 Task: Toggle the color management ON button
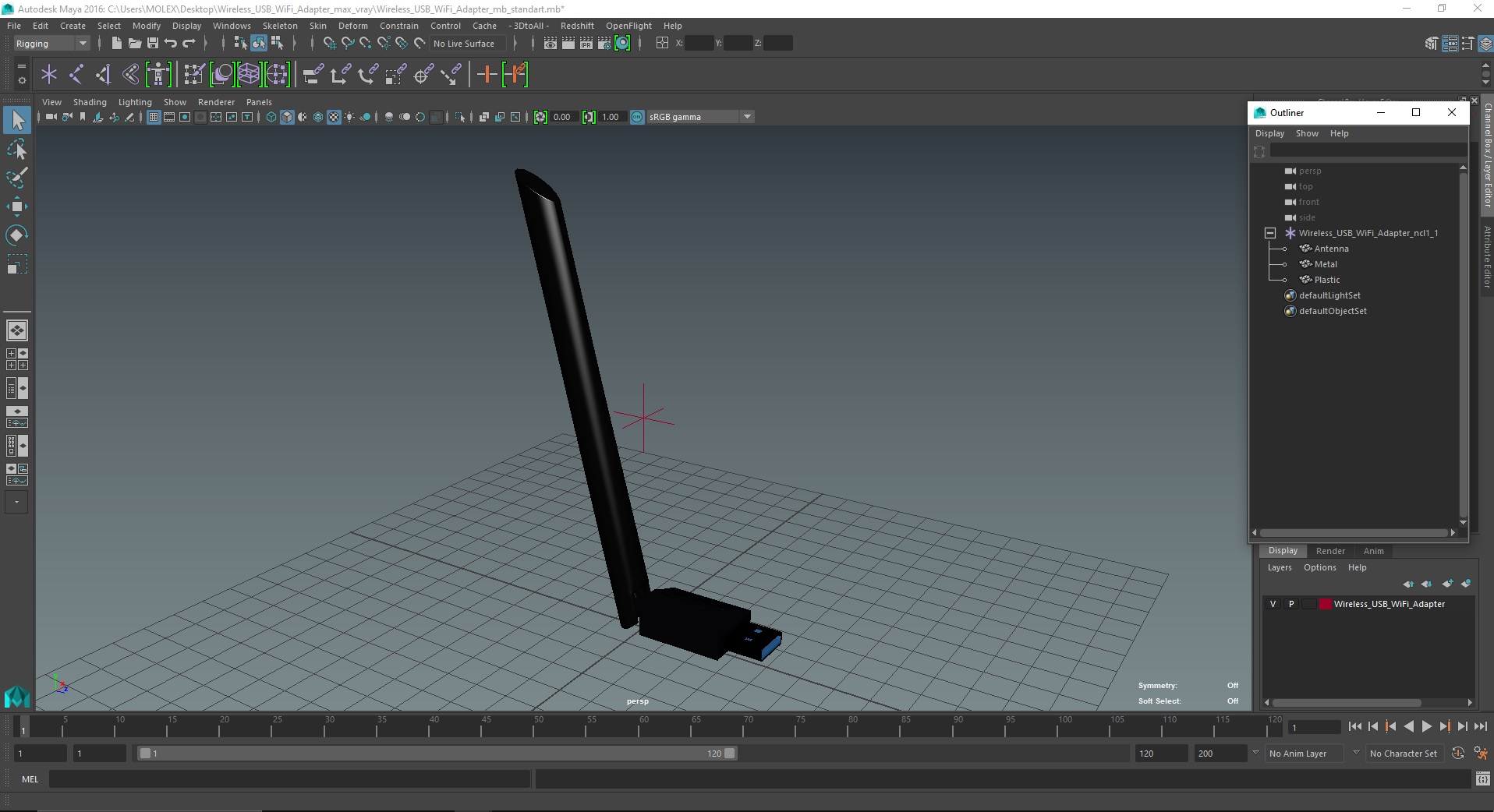[637, 117]
